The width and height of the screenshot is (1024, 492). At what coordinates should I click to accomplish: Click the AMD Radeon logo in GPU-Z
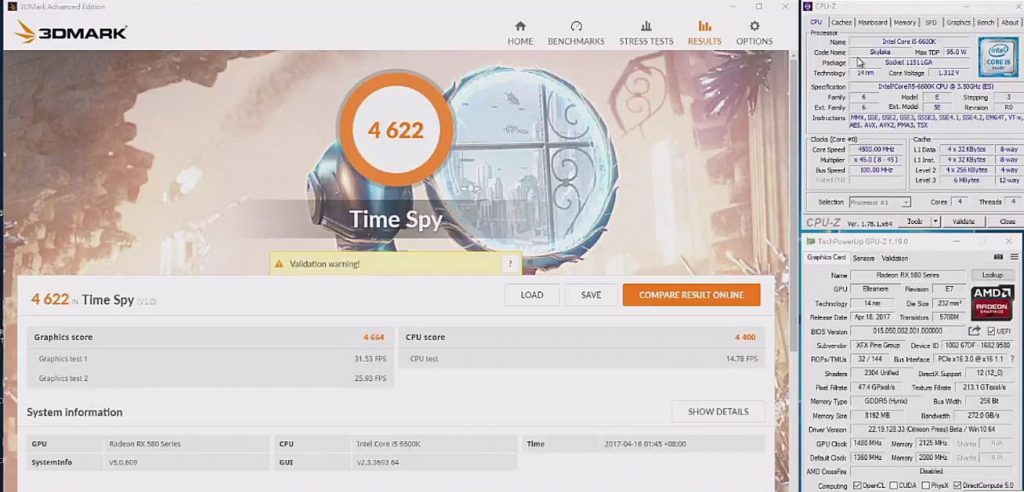click(x=992, y=303)
